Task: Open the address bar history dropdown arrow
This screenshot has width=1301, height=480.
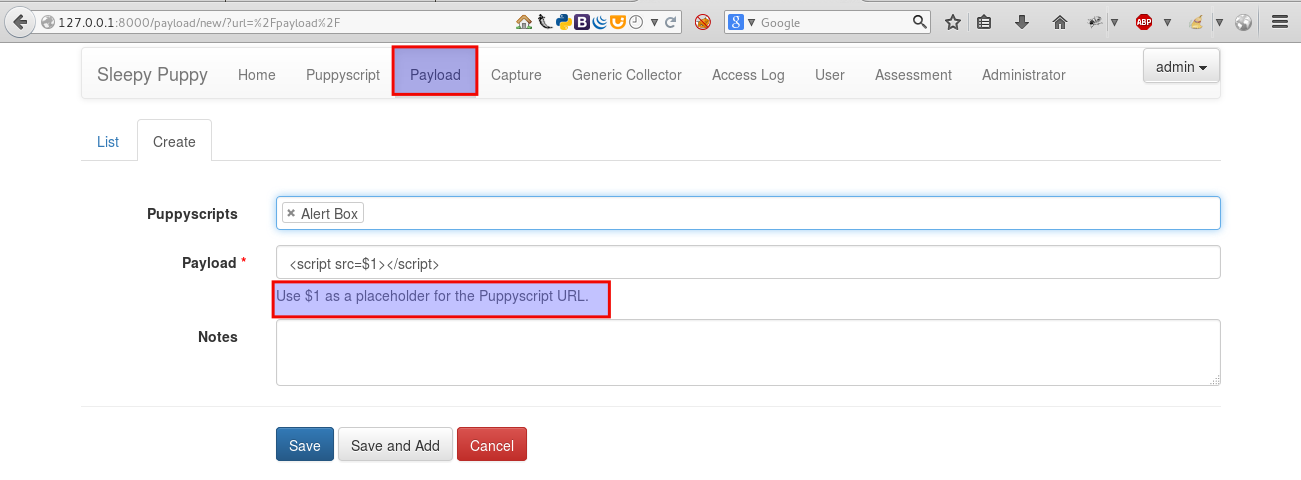Action: pyautogui.click(x=654, y=22)
